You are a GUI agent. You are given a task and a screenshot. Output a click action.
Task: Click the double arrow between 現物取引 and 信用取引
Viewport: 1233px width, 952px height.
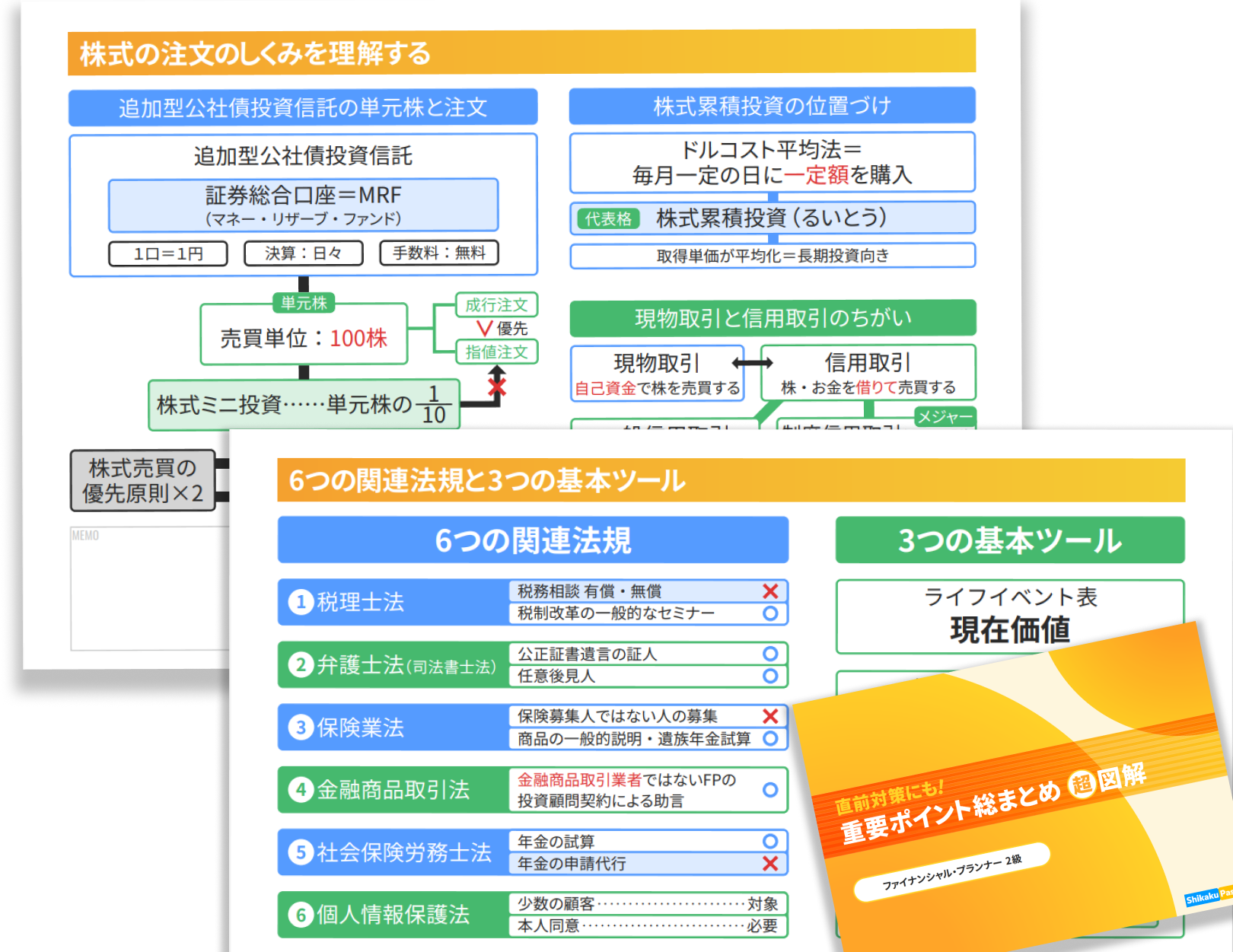pos(752,364)
